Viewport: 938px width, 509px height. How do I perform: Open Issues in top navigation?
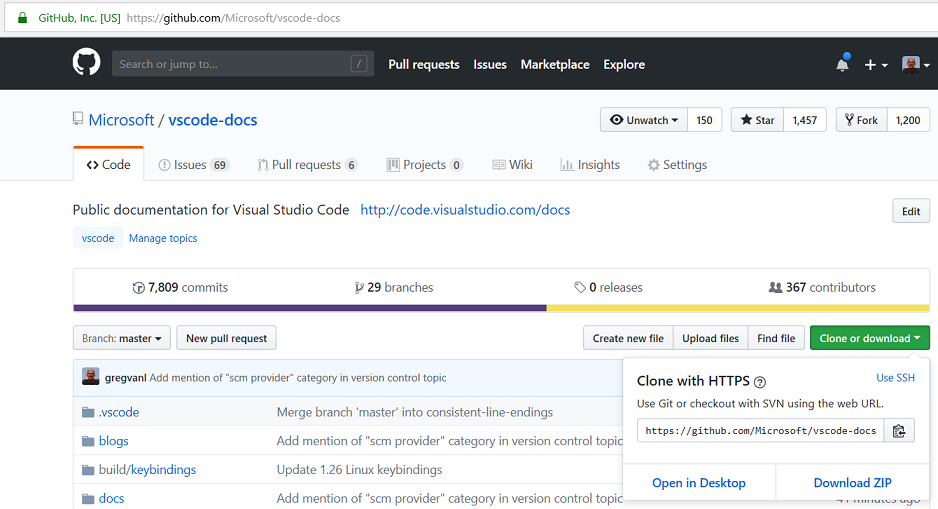pyautogui.click(x=490, y=64)
